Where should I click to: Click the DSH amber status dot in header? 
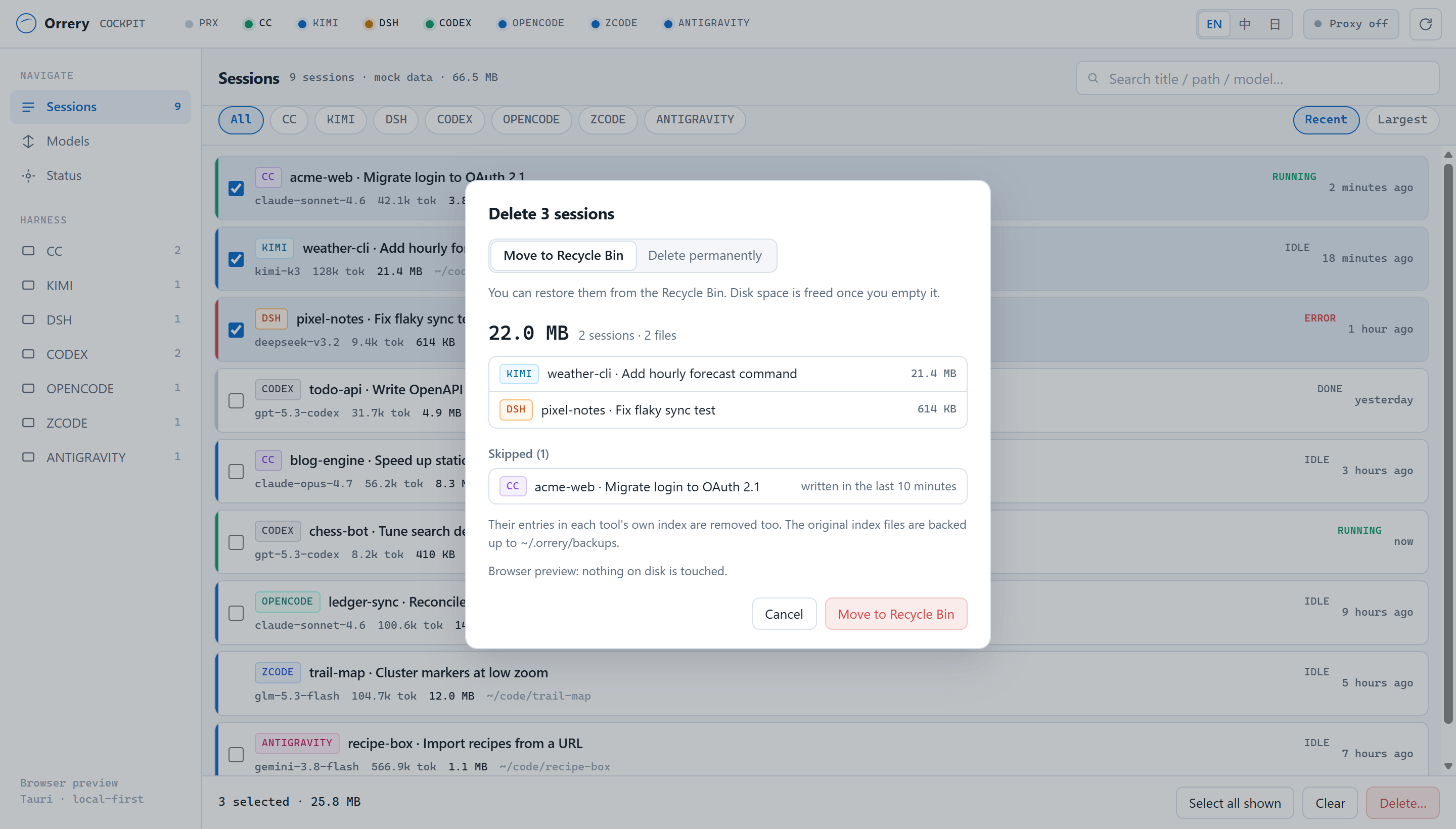click(x=369, y=24)
